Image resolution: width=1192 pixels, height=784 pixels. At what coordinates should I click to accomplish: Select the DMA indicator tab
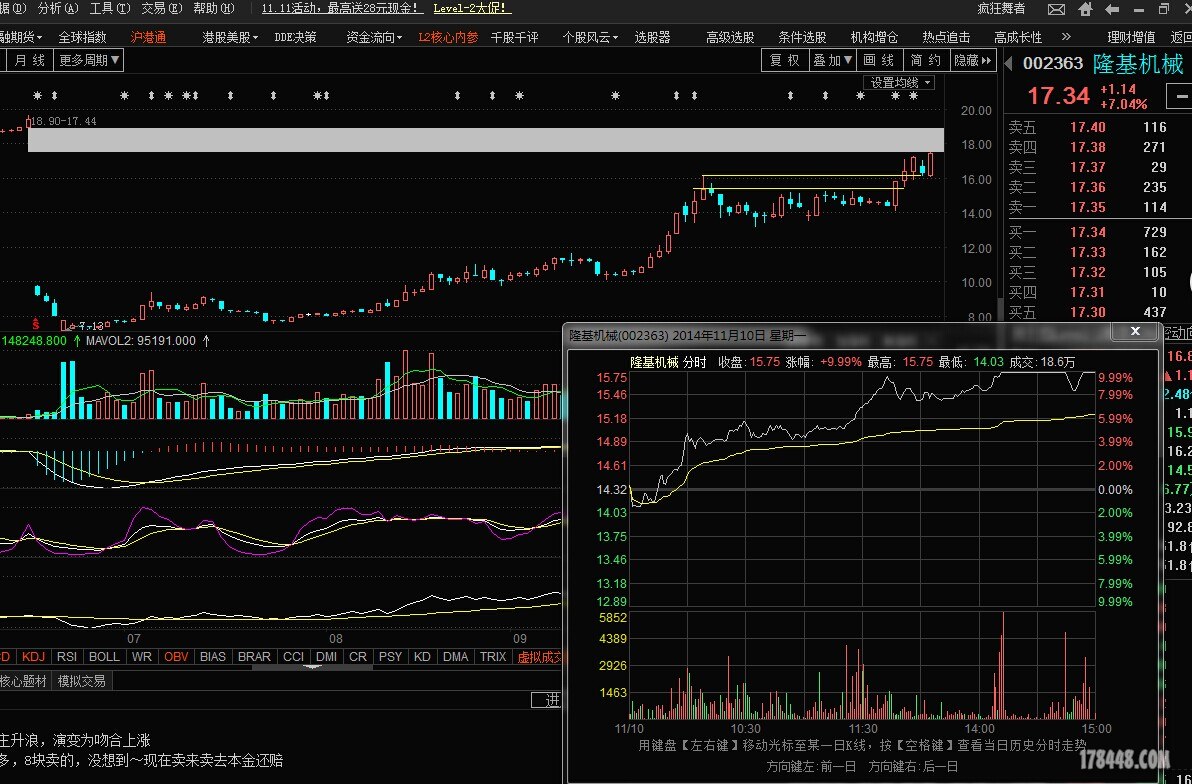[x=455, y=656]
